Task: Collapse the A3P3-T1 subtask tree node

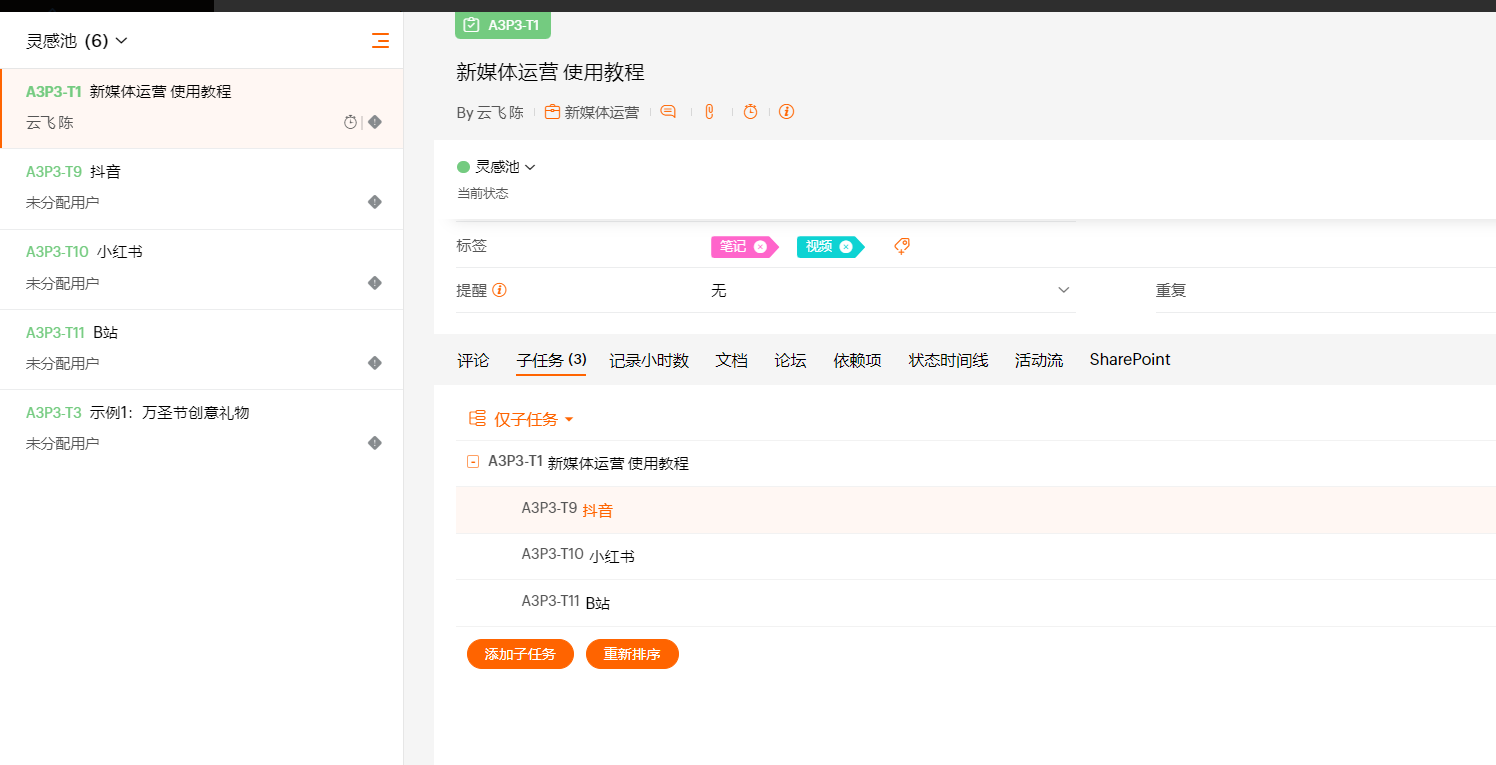Action: point(473,462)
